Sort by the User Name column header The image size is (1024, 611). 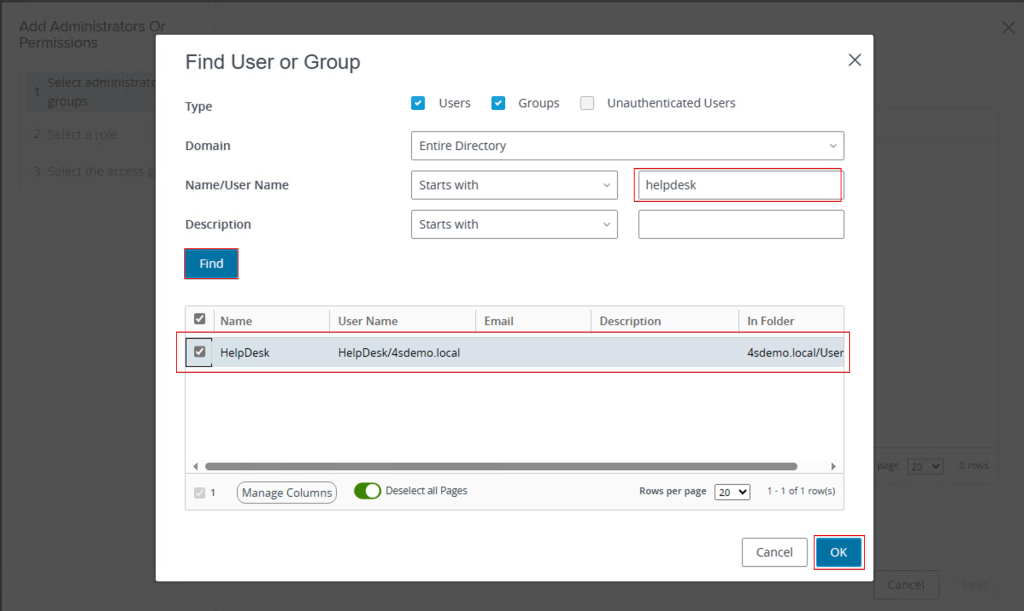tap(368, 321)
